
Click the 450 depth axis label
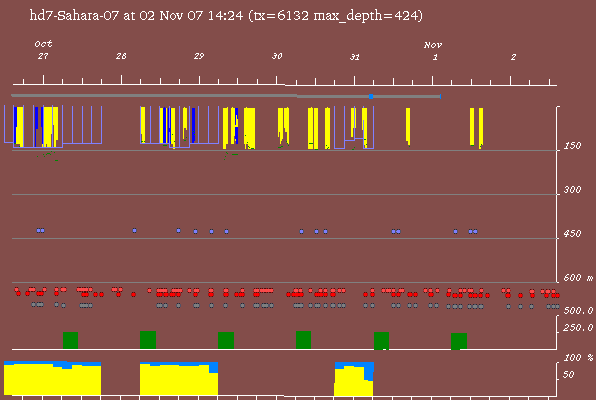[572, 233]
